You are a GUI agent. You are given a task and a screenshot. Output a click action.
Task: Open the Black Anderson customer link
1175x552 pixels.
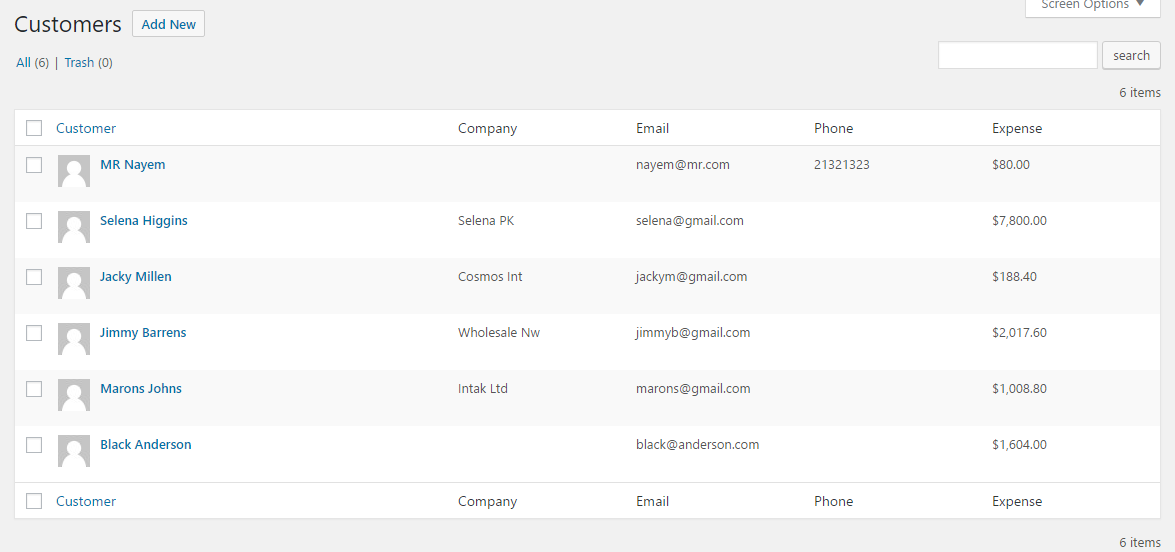coord(146,445)
